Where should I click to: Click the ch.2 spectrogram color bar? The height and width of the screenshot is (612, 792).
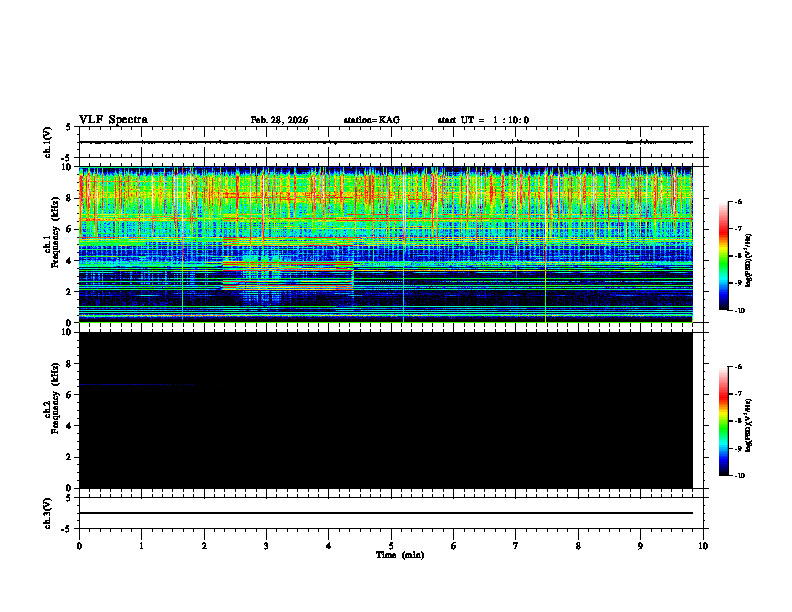coord(724,421)
